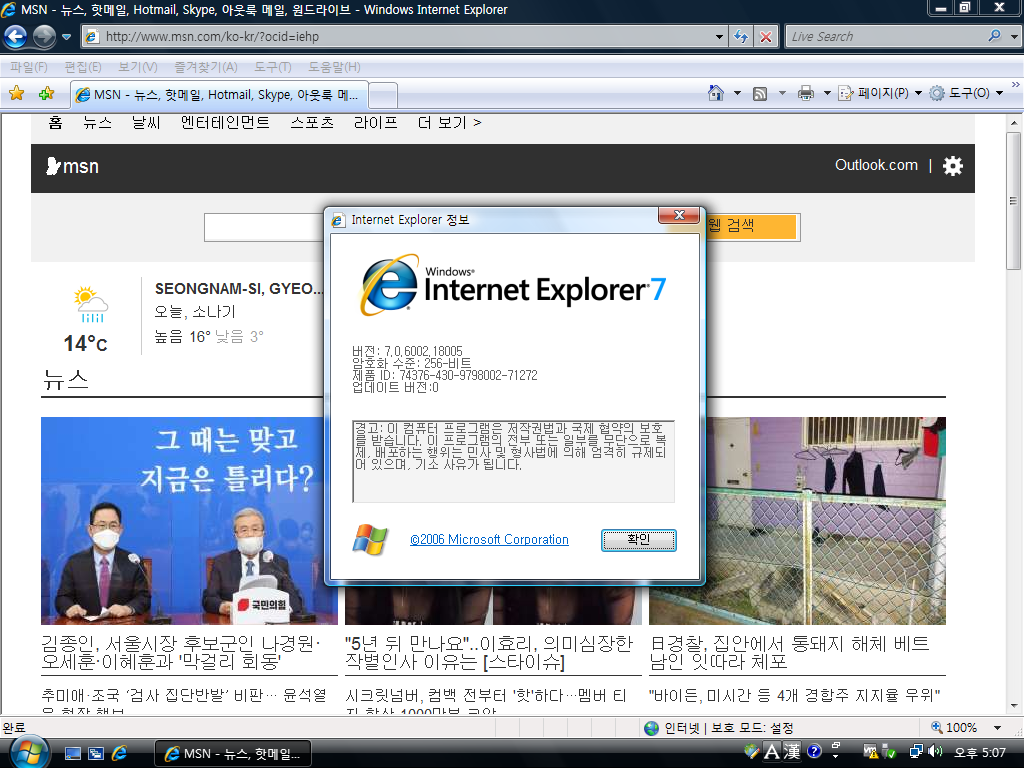Open the 김종인 서울시장 후보군 headline
Image resolution: width=1024 pixels, height=768 pixels.
[181, 652]
